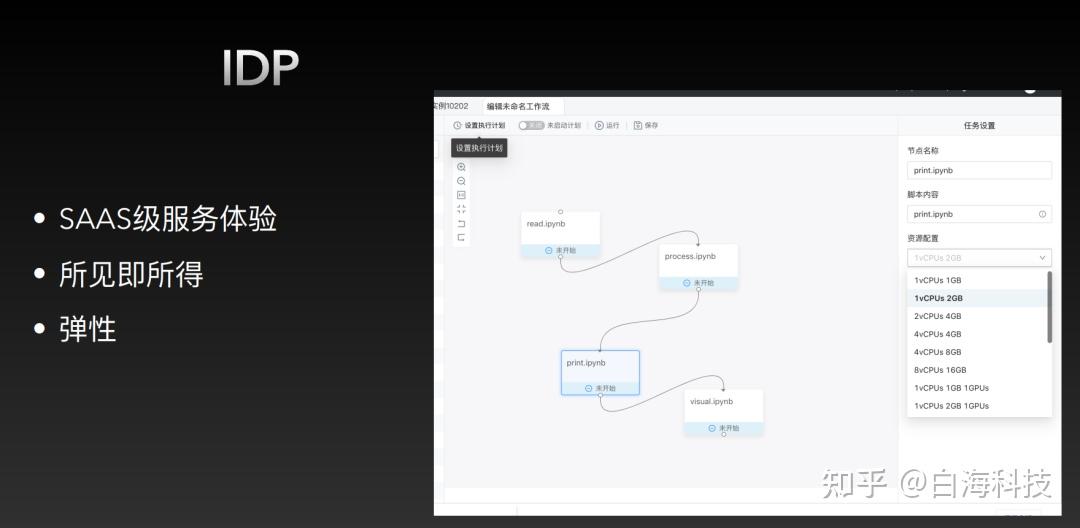Click the zoom in magnifier icon
The width and height of the screenshot is (1080, 528).
[x=461, y=167]
